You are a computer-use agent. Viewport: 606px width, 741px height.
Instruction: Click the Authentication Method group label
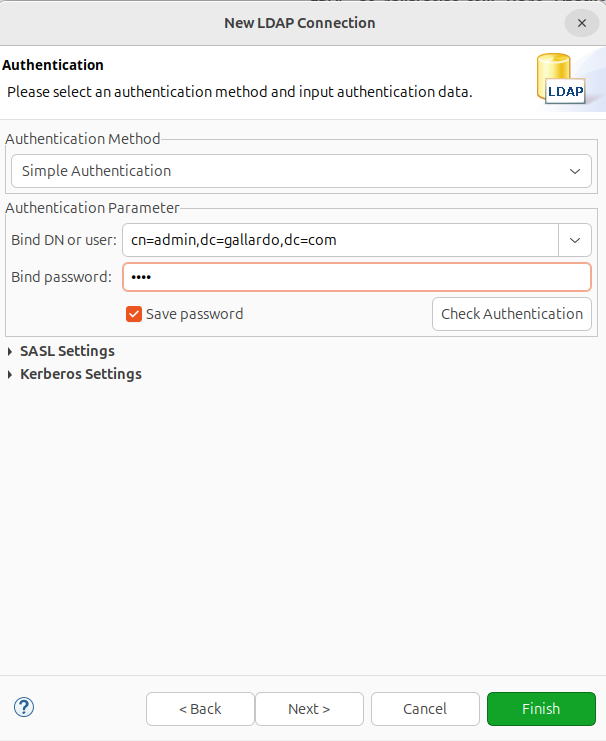point(83,139)
